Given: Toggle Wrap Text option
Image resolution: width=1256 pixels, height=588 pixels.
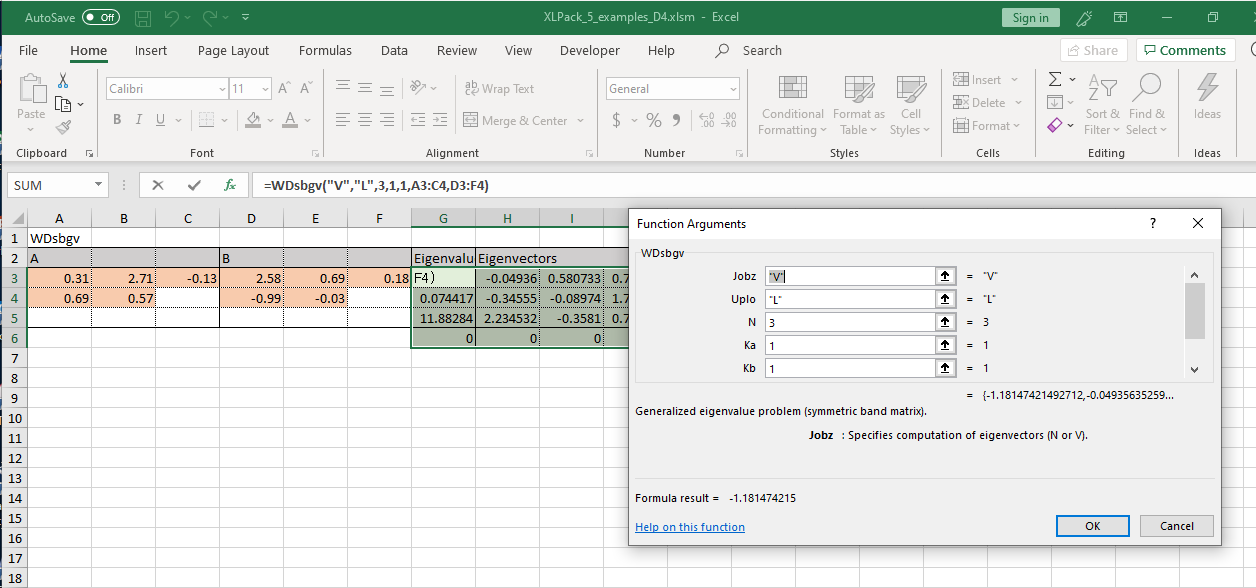Looking at the screenshot, I should (499, 89).
